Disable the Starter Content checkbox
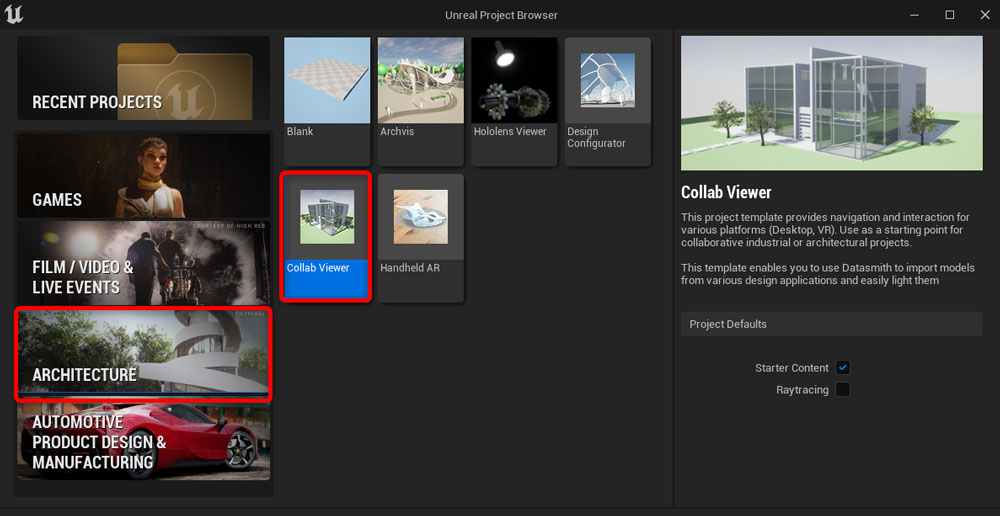 pyautogui.click(x=843, y=368)
